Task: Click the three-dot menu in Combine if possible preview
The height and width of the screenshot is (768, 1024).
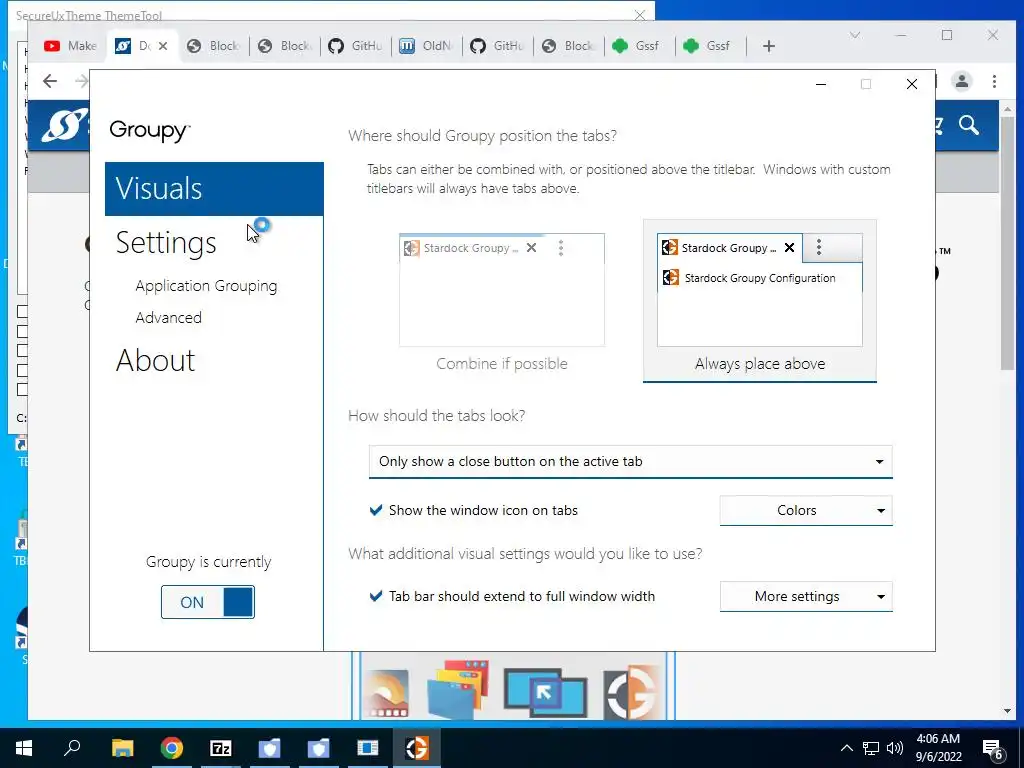Action: pyautogui.click(x=561, y=248)
